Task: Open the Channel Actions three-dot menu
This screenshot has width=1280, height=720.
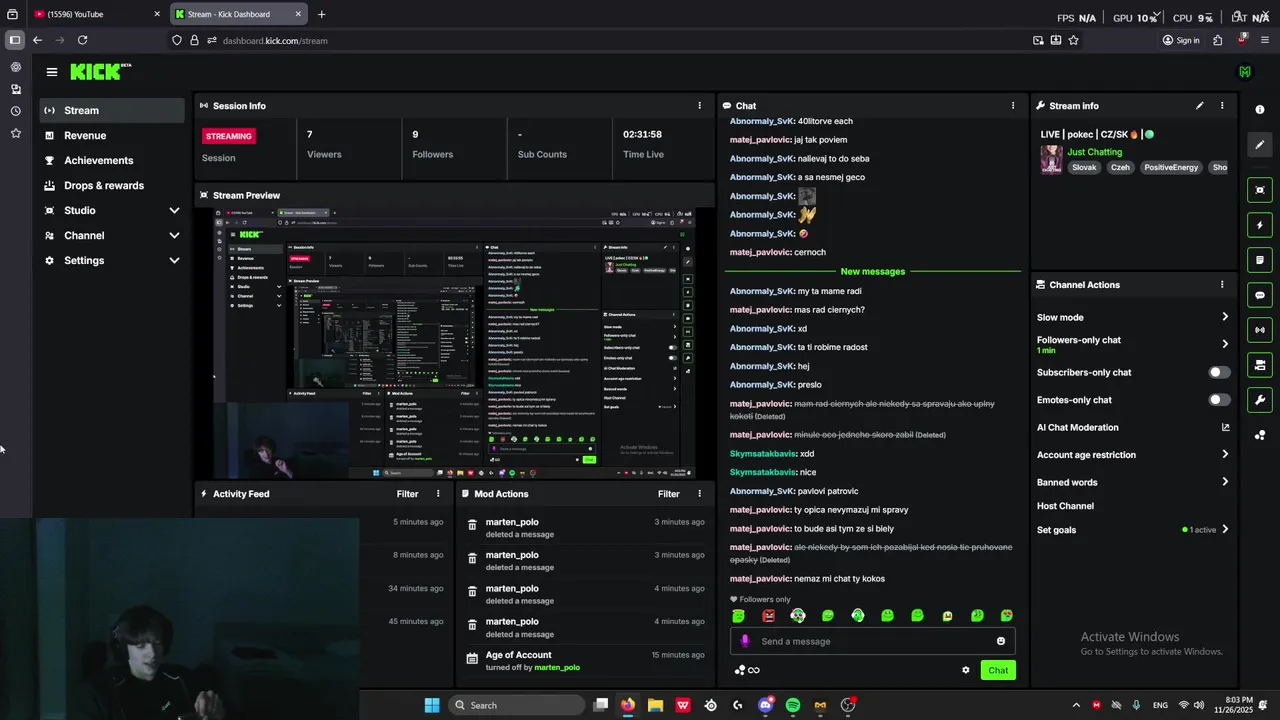Action: [x=1222, y=285]
